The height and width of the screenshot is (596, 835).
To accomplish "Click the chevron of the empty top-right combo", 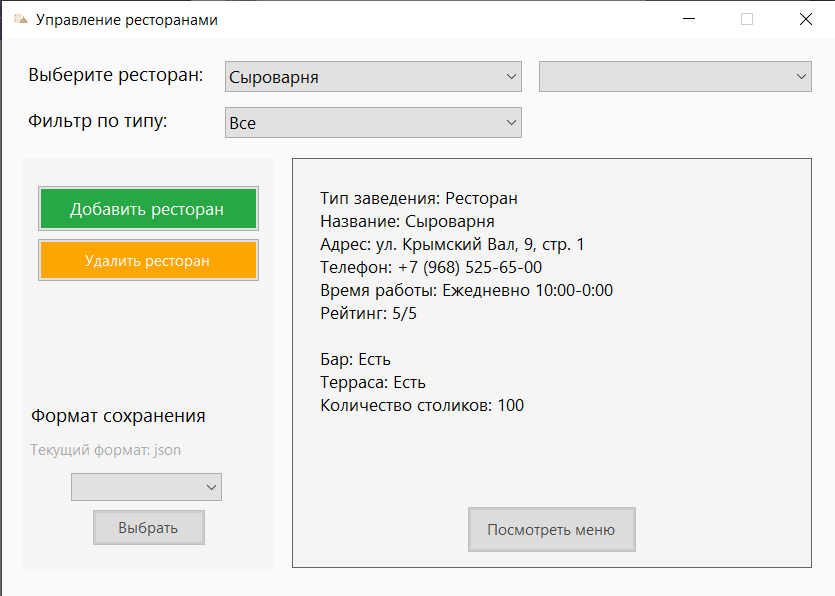I will click(x=801, y=77).
